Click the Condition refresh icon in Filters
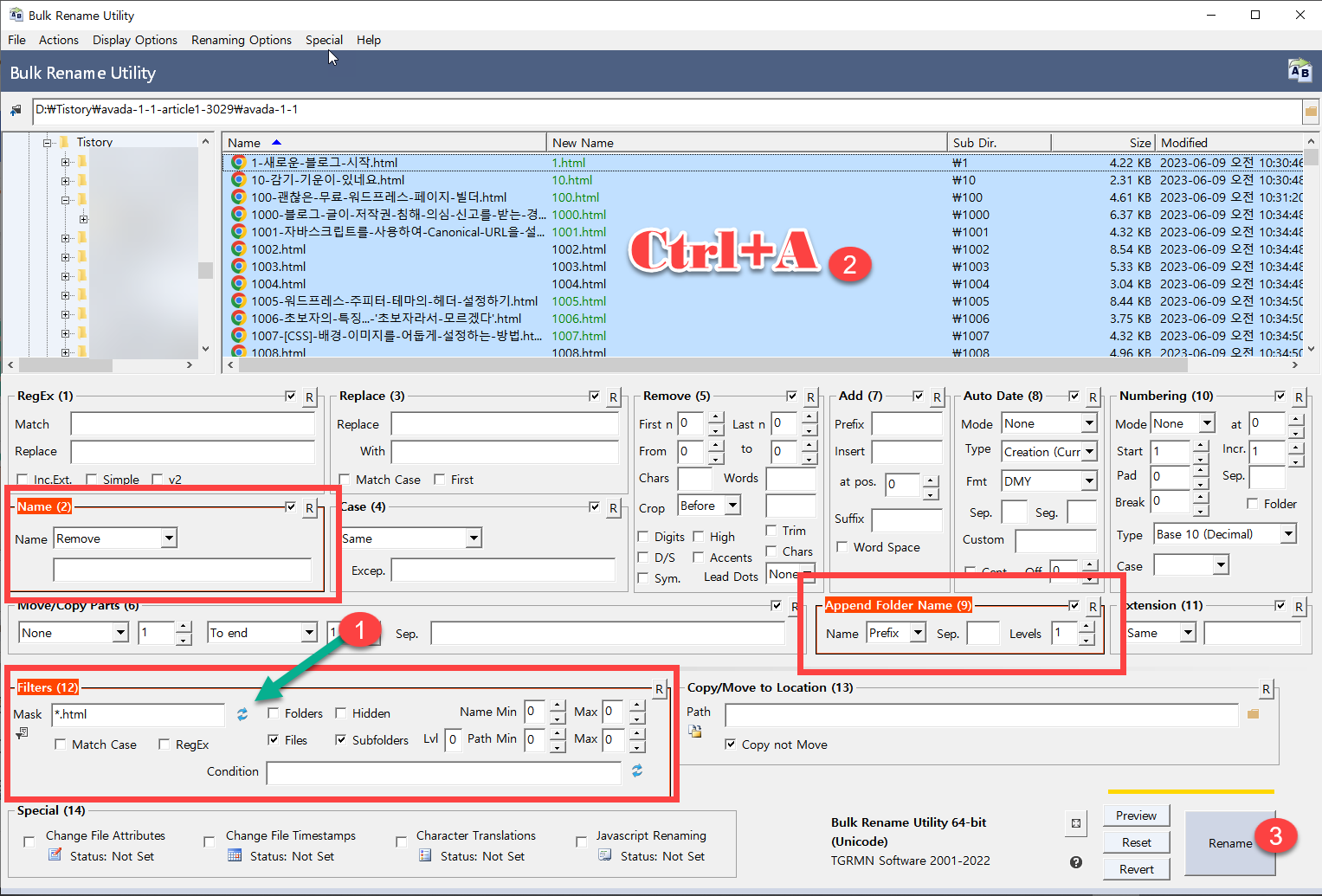 (x=637, y=770)
